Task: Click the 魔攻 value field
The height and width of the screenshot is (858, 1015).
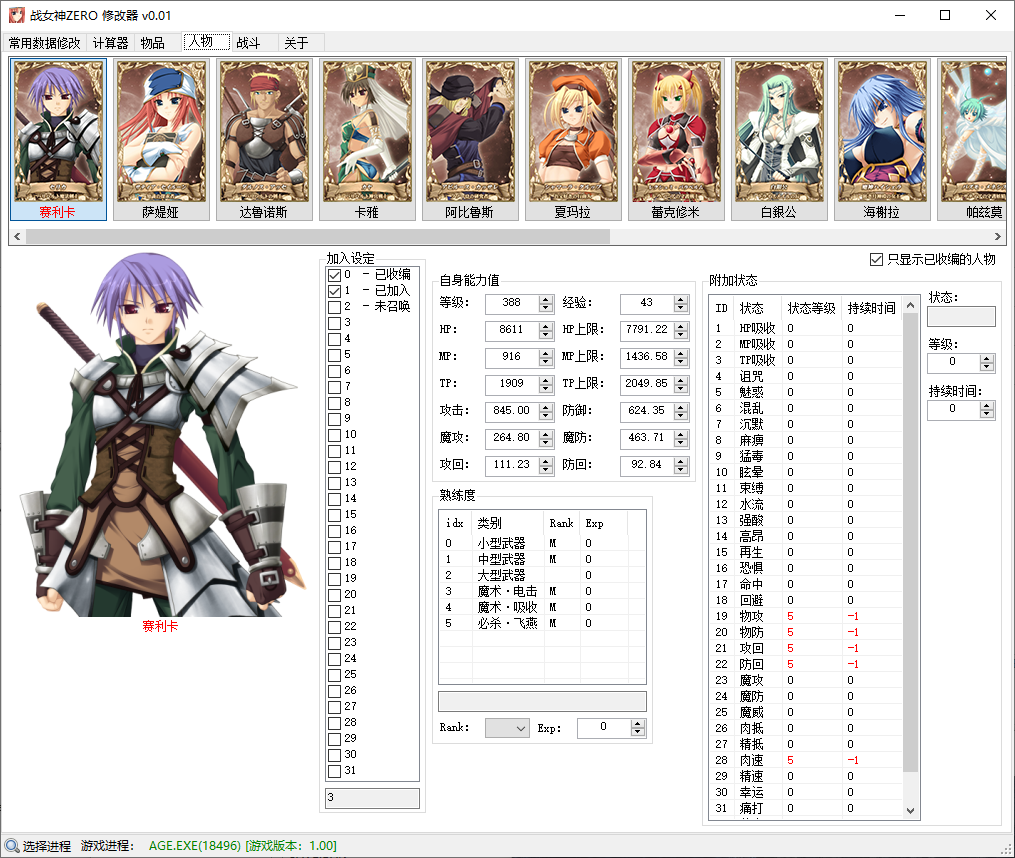Action: (511, 438)
